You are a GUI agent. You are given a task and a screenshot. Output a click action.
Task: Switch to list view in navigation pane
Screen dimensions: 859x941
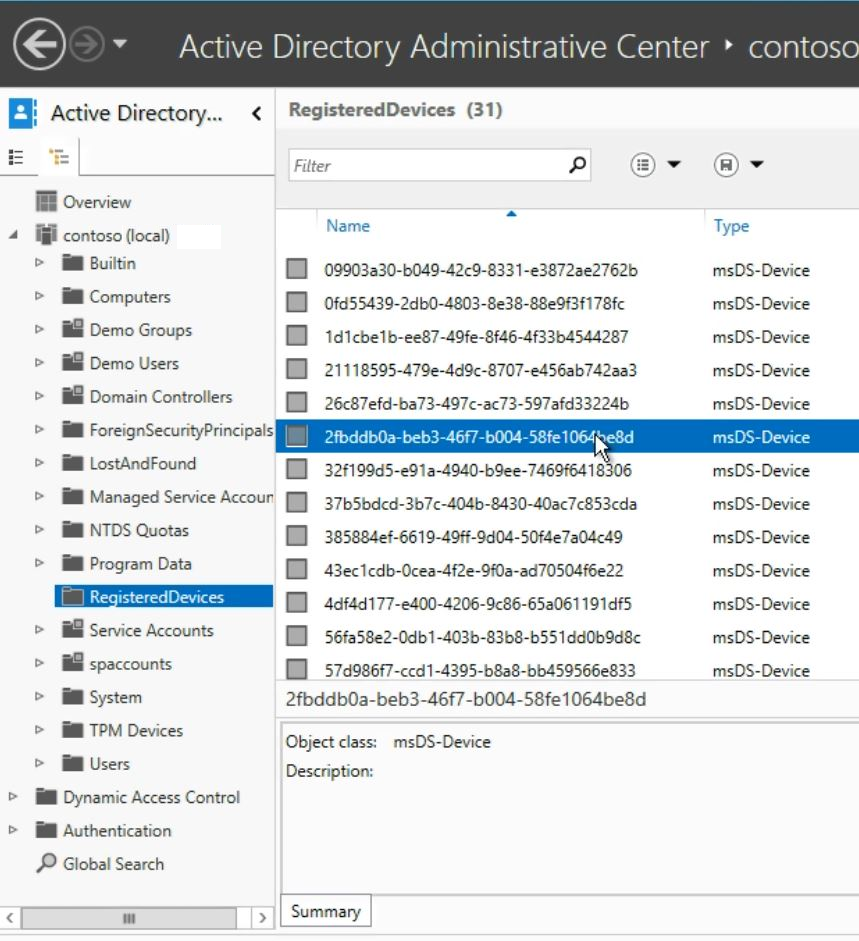point(16,157)
